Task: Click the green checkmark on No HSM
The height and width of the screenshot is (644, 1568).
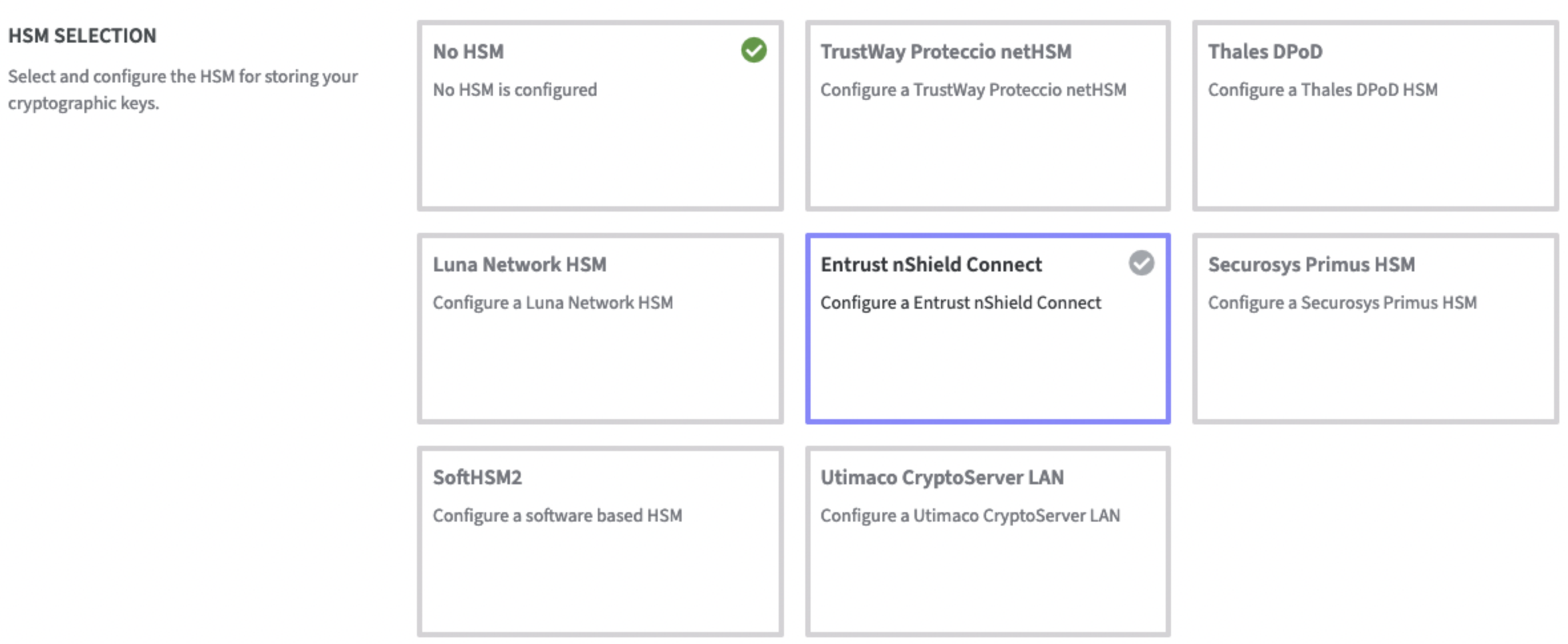Action: click(752, 51)
